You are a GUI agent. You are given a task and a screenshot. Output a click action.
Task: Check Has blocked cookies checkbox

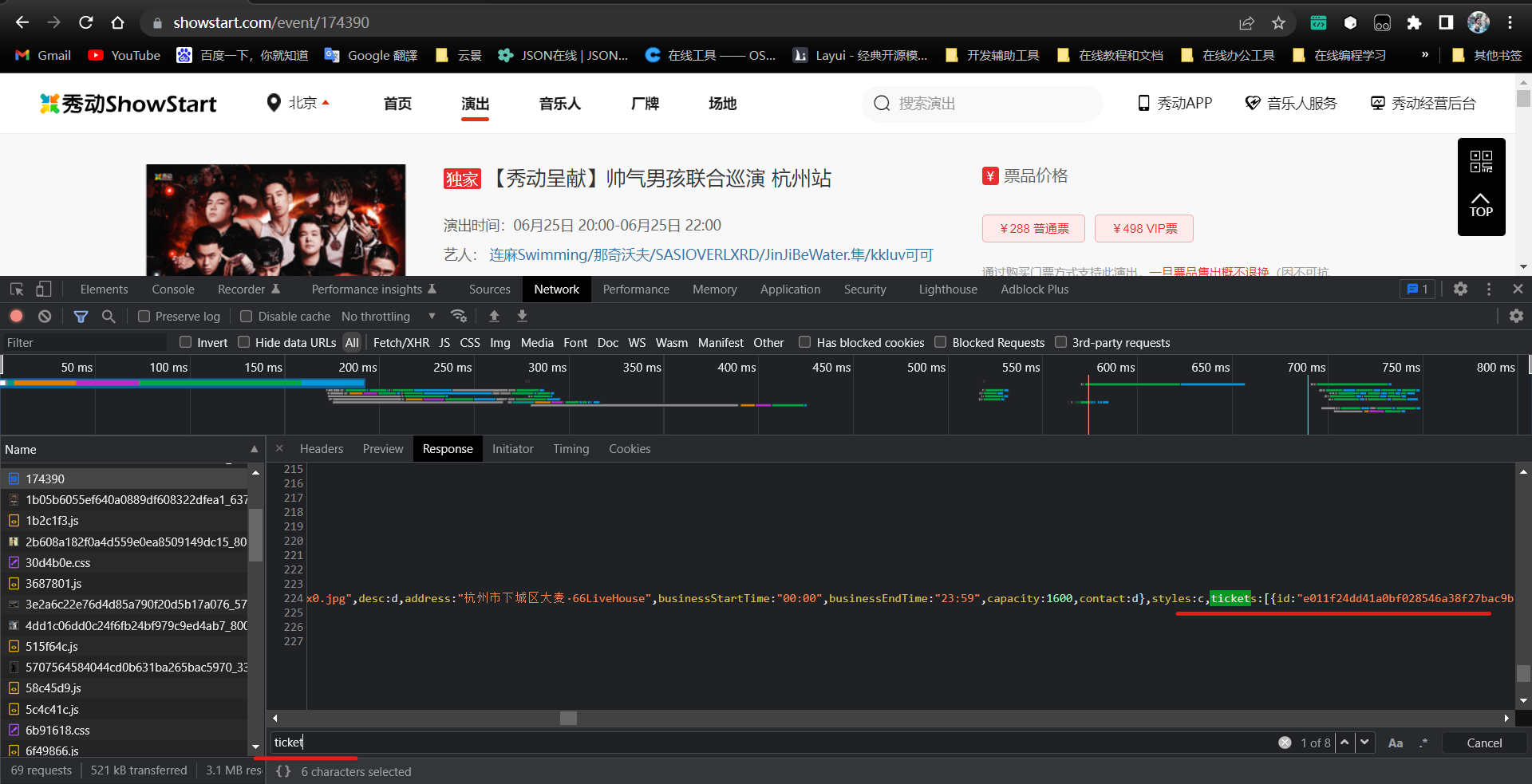[x=804, y=342]
